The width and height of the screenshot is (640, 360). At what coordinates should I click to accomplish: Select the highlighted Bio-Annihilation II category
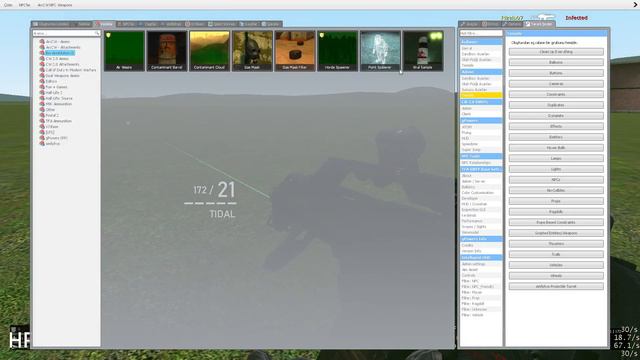[x=60, y=53]
